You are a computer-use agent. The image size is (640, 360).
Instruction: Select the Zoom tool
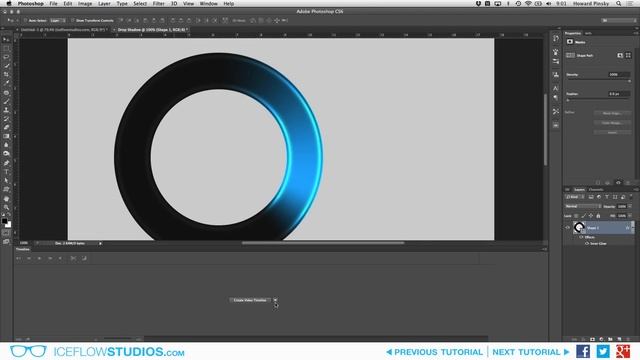pos(6,207)
